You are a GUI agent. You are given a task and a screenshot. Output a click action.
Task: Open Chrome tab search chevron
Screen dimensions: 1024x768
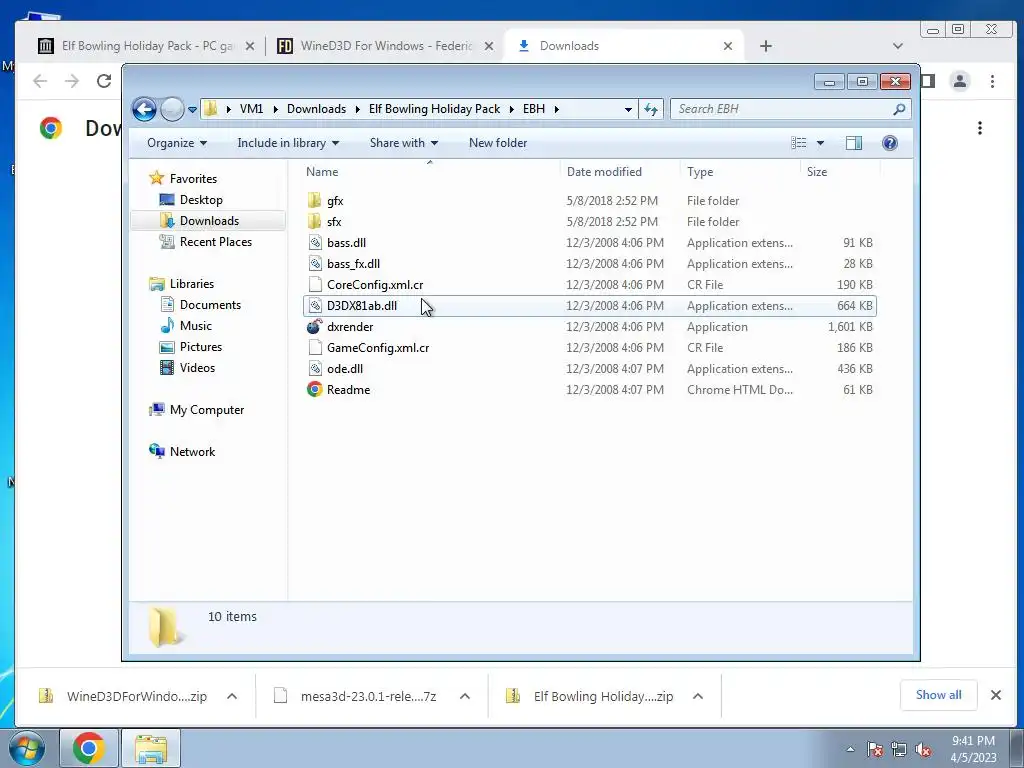pyautogui.click(x=898, y=46)
